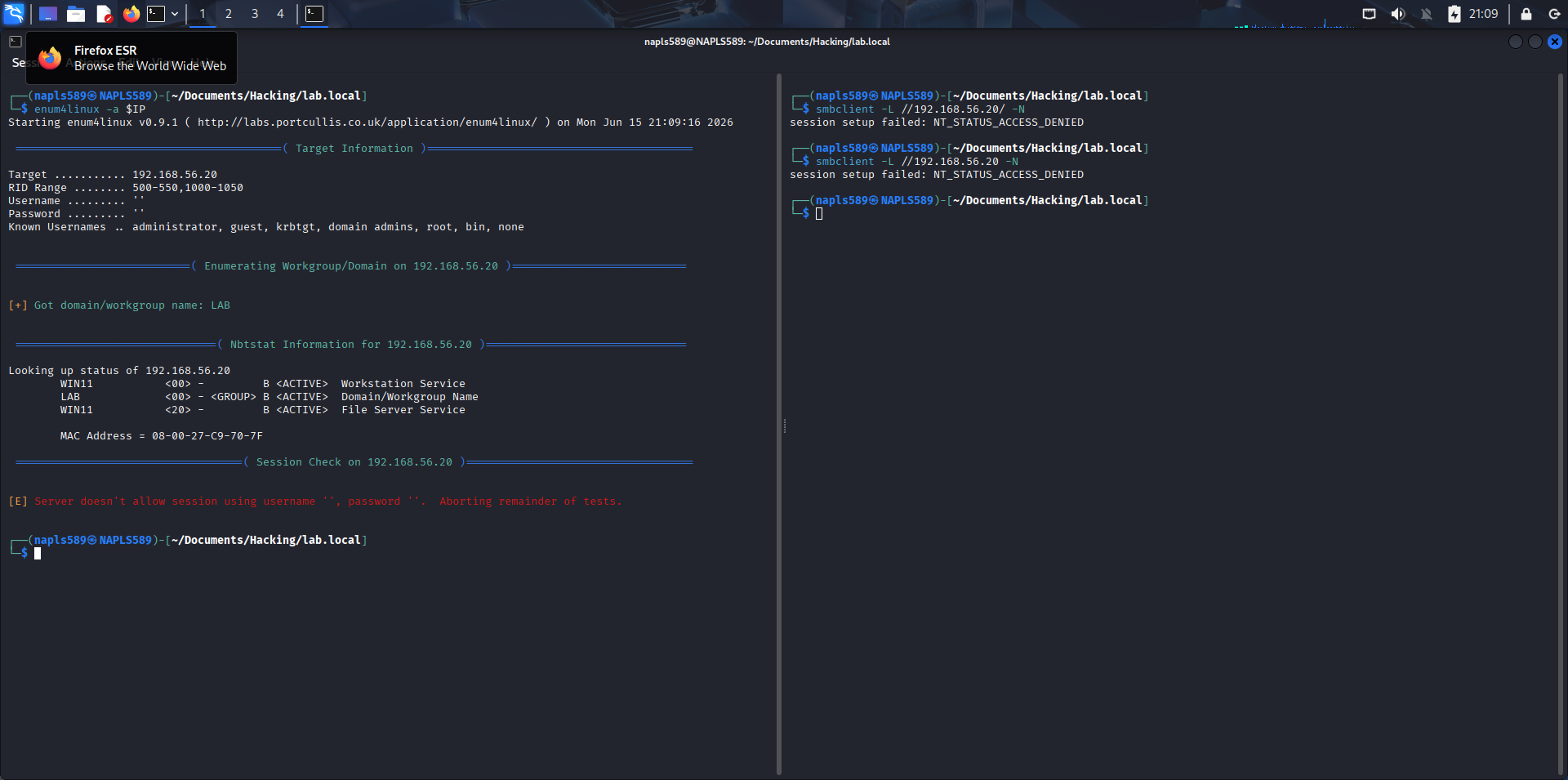1568x780 pixels.
Task: Click the Target 192.168.56.20 line
Action: pos(113,175)
